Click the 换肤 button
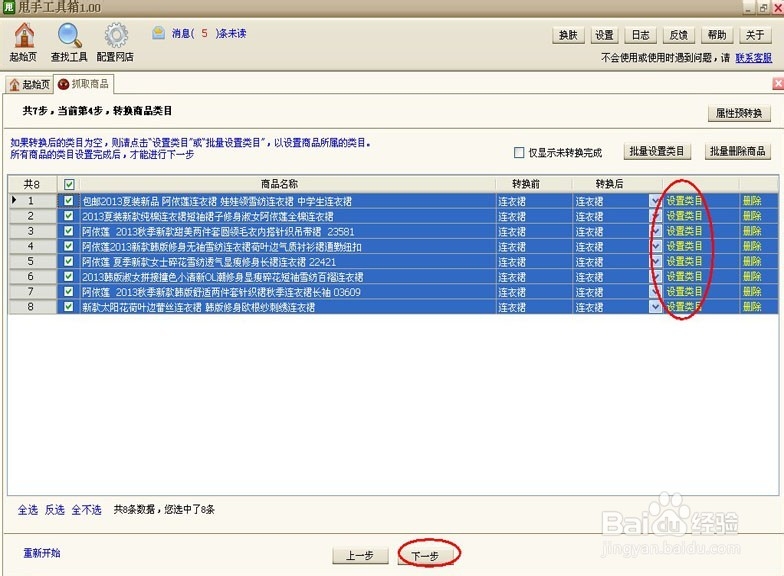The image size is (784, 576). point(568,35)
